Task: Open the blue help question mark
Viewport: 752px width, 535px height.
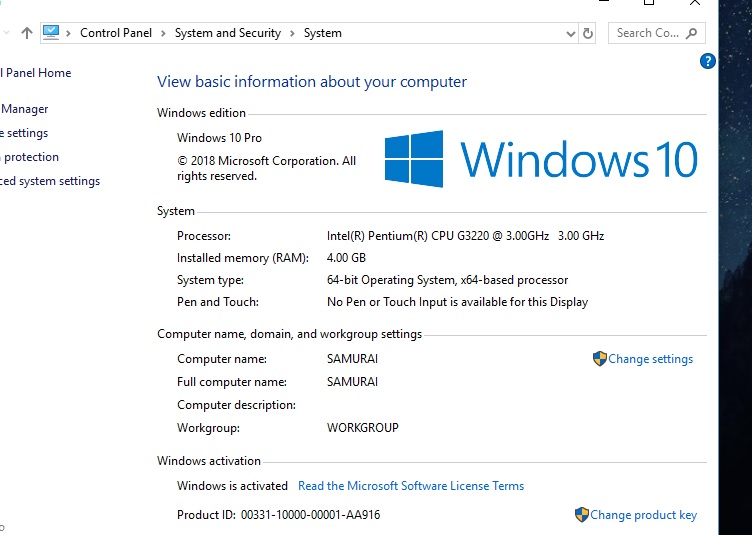Action: pos(707,61)
